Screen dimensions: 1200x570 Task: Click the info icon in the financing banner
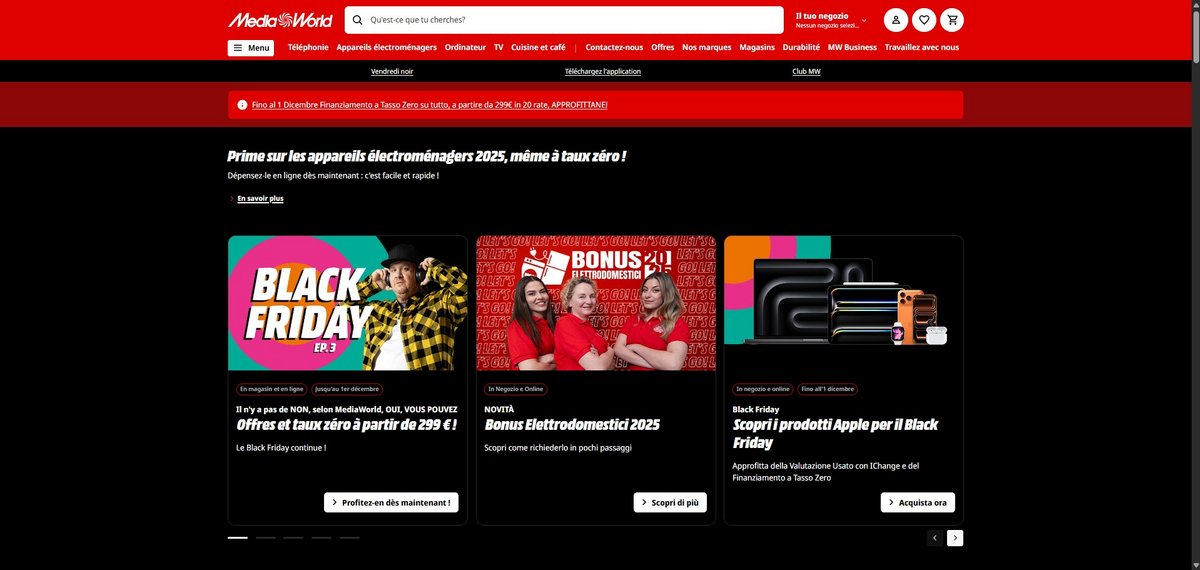(x=242, y=105)
